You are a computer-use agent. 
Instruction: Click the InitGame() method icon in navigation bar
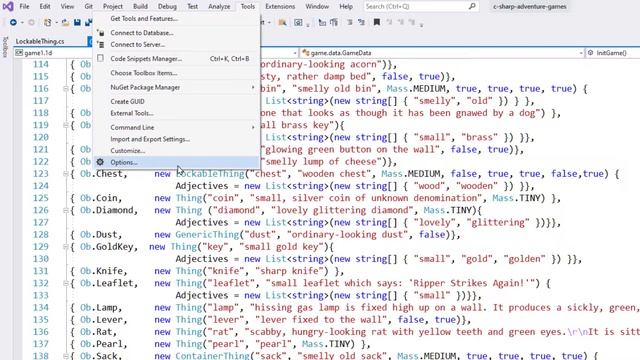(x=591, y=53)
